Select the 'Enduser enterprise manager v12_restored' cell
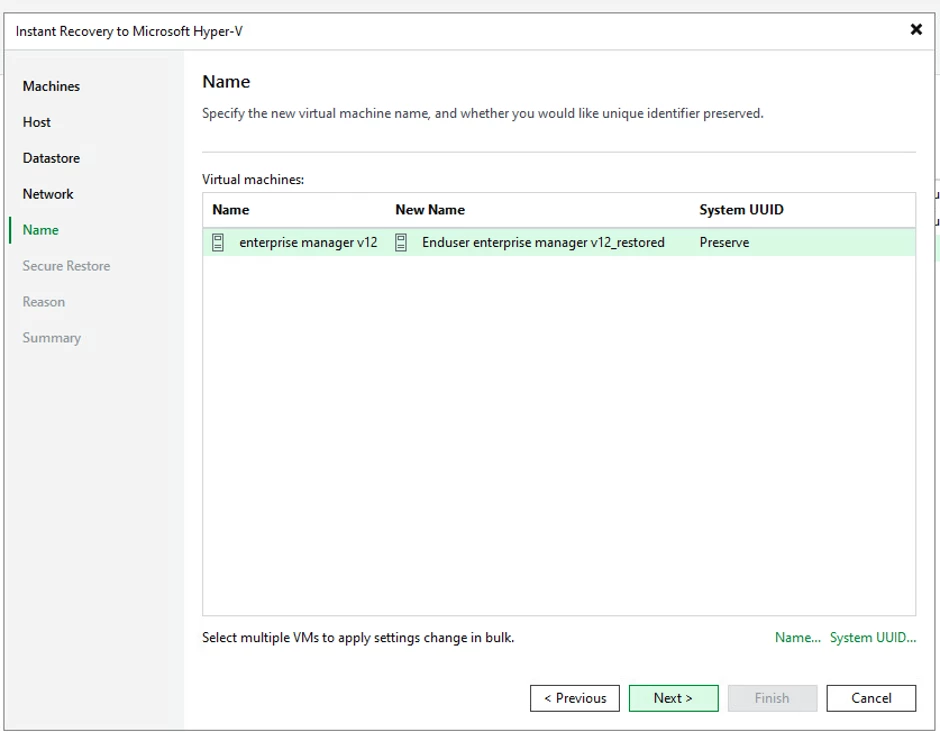This screenshot has height=732, width=940. pyautogui.click(x=543, y=242)
